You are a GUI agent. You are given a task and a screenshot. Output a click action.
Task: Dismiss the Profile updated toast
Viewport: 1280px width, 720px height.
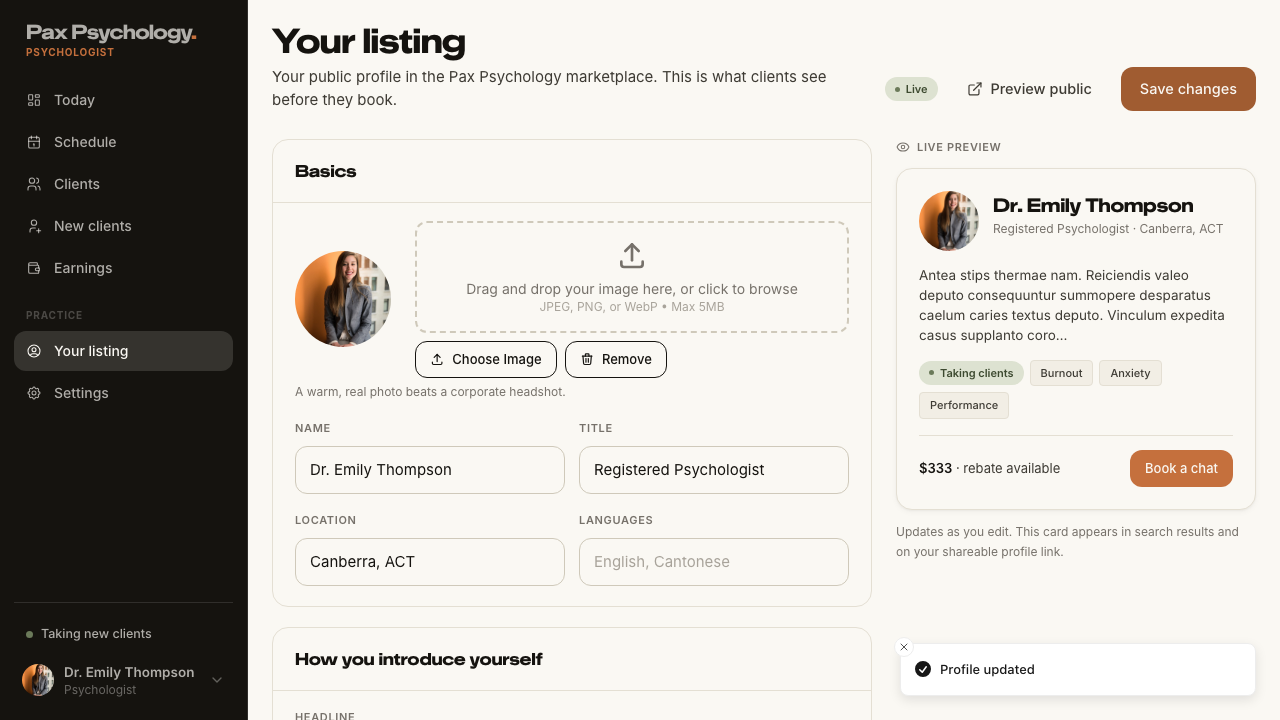point(904,647)
